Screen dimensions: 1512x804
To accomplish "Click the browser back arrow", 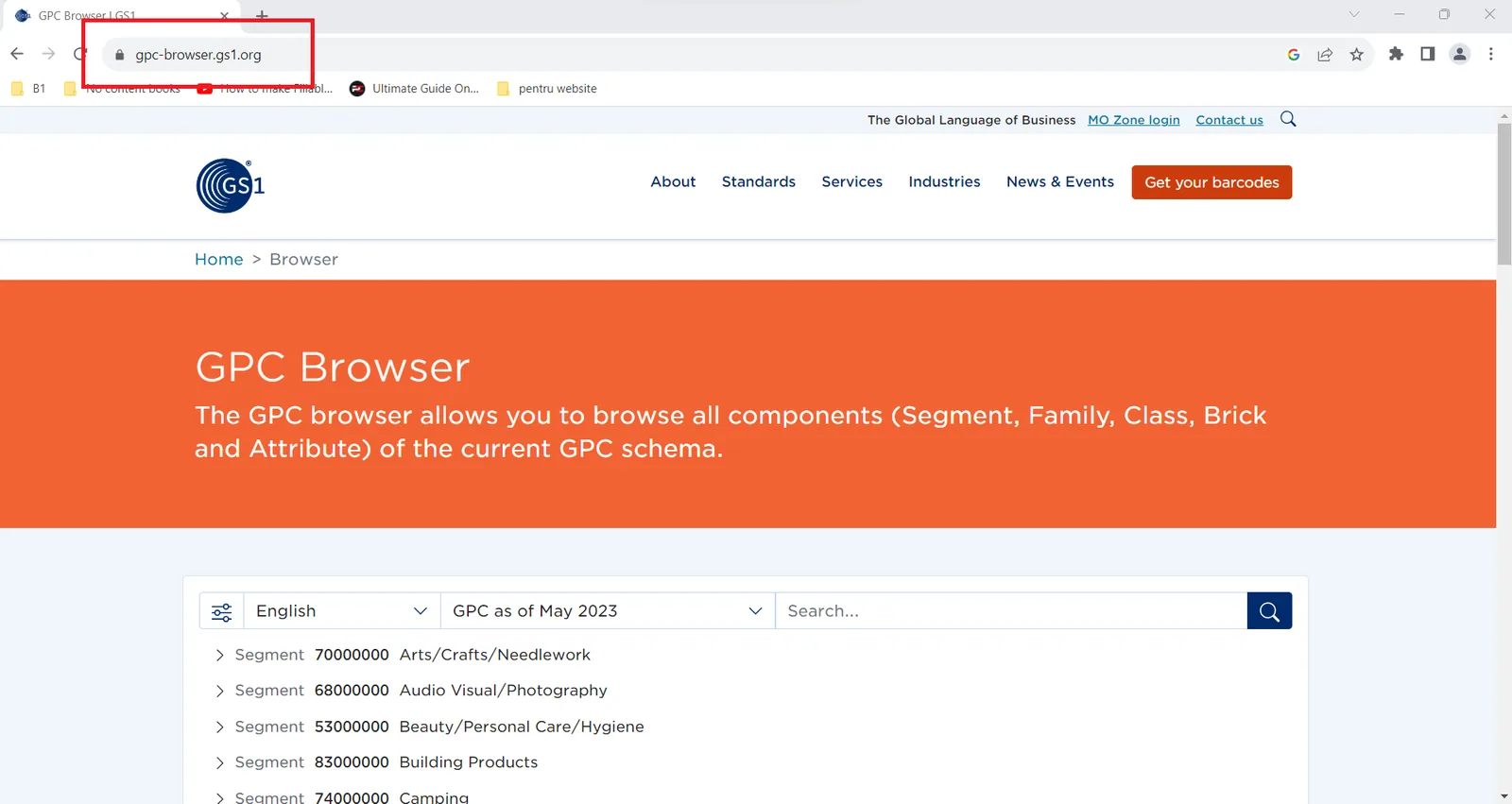I will 17,54.
